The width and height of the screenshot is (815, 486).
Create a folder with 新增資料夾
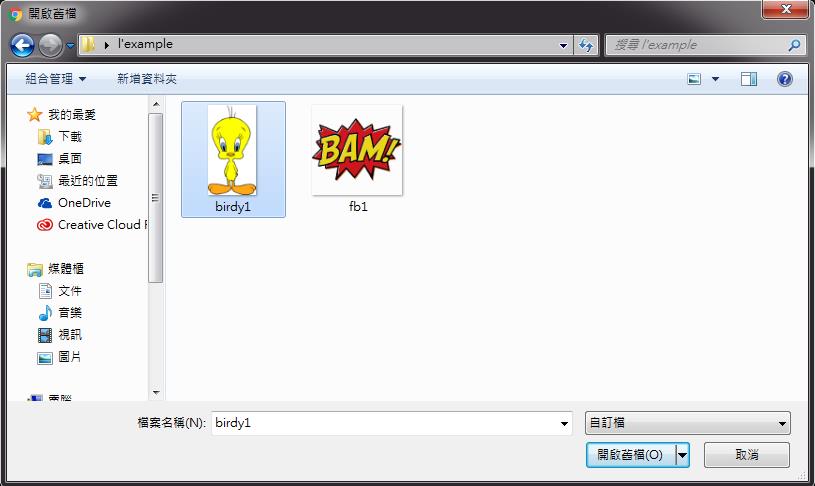coord(147,79)
